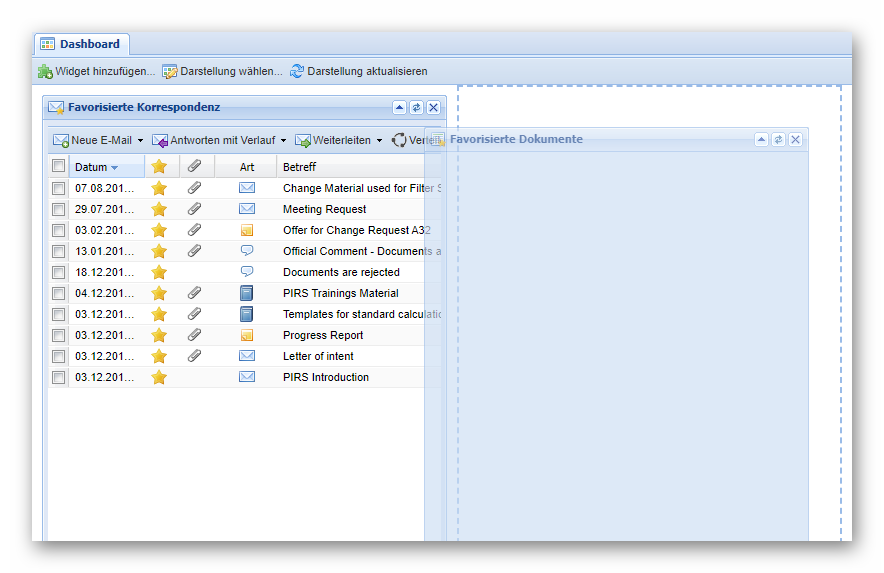The height and width of the screenshot is (573, 884).
Task: Check the PIRS Introduction row checkbox
Action: point(58,377)
